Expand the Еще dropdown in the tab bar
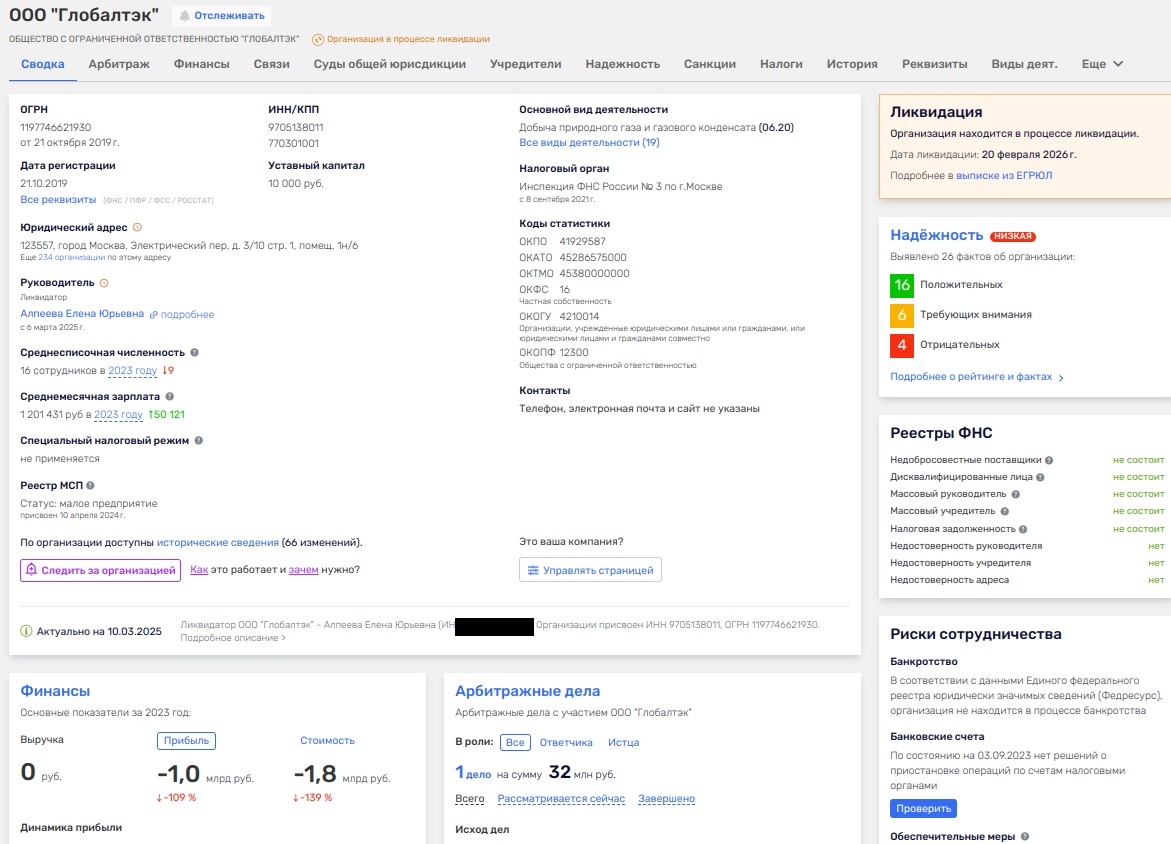1171x844 pixels. tap(1102, 64)
